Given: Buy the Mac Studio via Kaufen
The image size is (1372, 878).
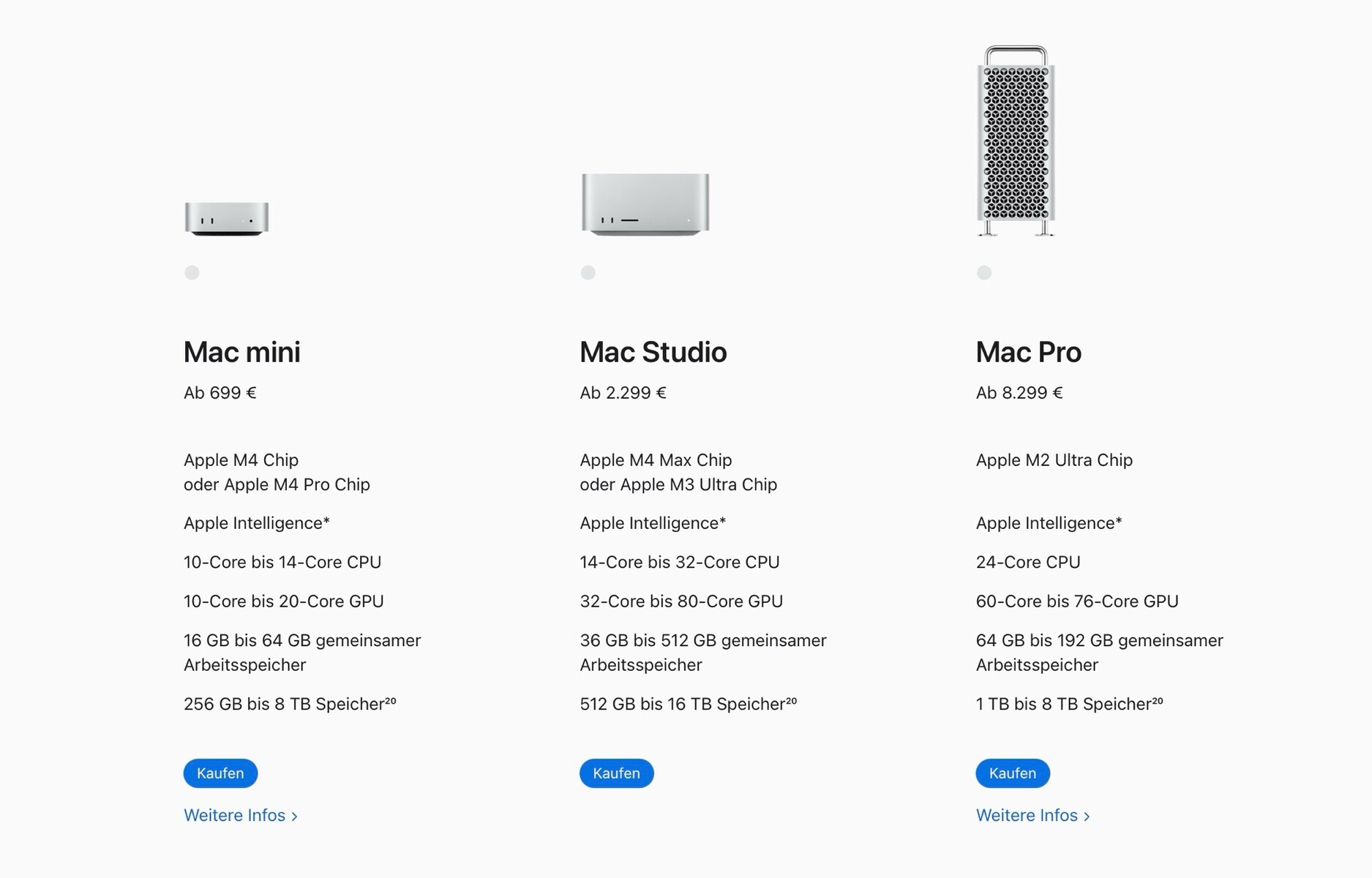Looking at the screenshot, I should tap(616, 773).
